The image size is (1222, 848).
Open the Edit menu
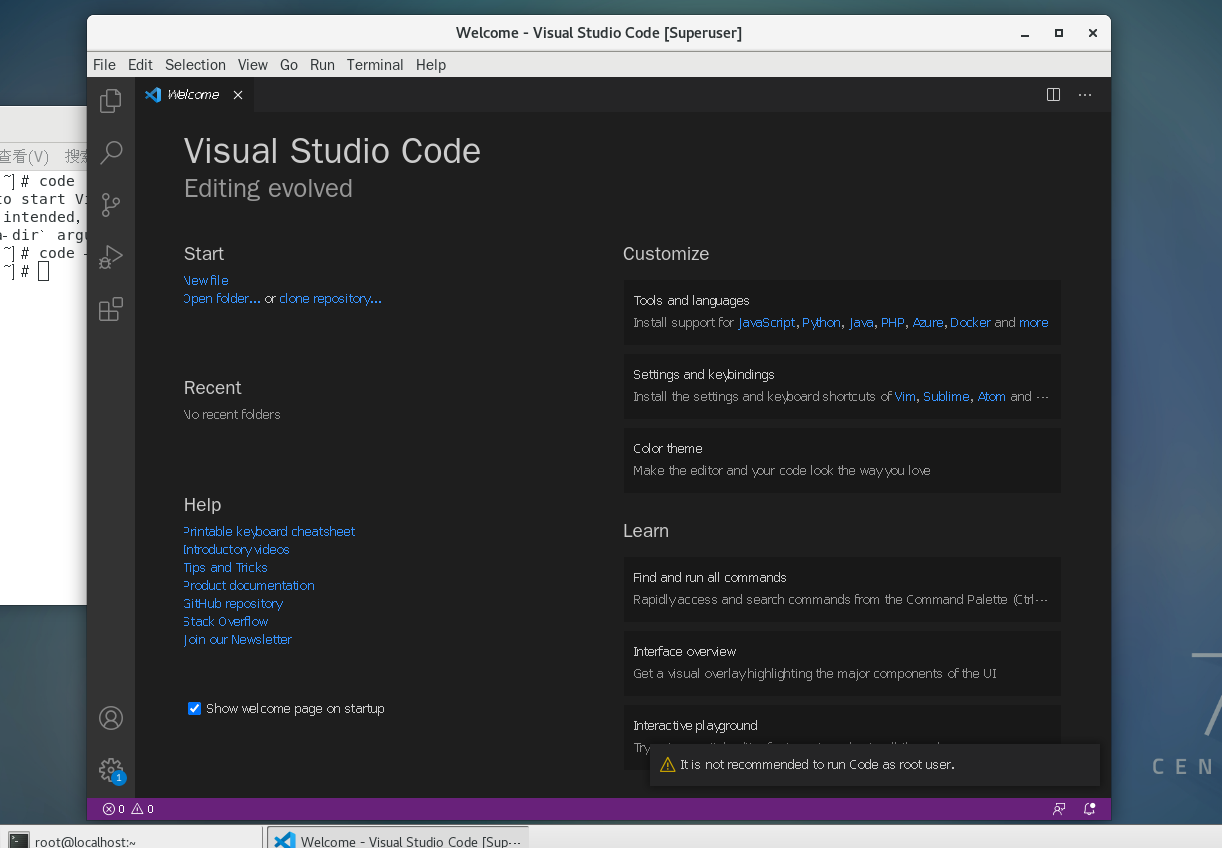click(x=140, y=65)
